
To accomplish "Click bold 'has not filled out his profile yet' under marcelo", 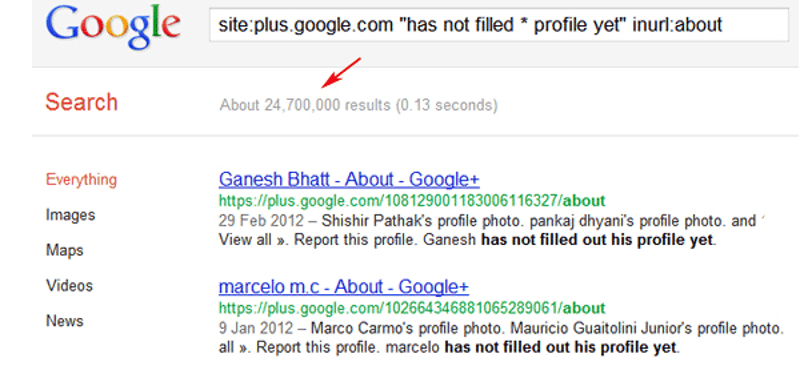I will [x=560, y=348].
